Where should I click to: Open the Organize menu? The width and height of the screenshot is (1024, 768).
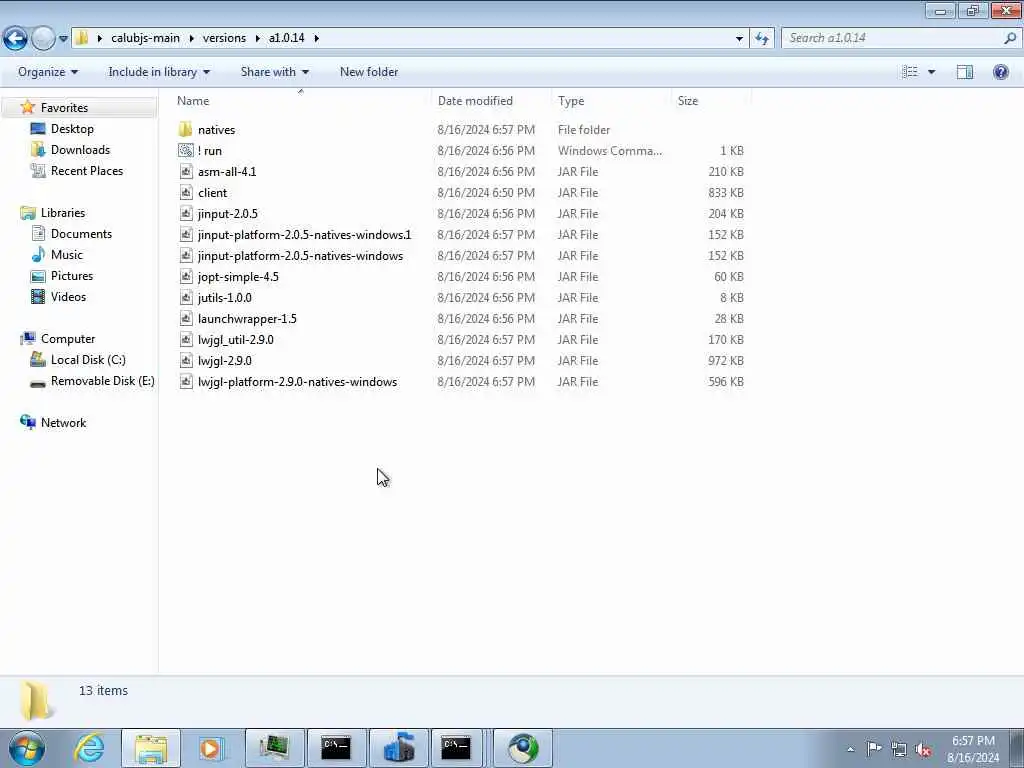48,72
